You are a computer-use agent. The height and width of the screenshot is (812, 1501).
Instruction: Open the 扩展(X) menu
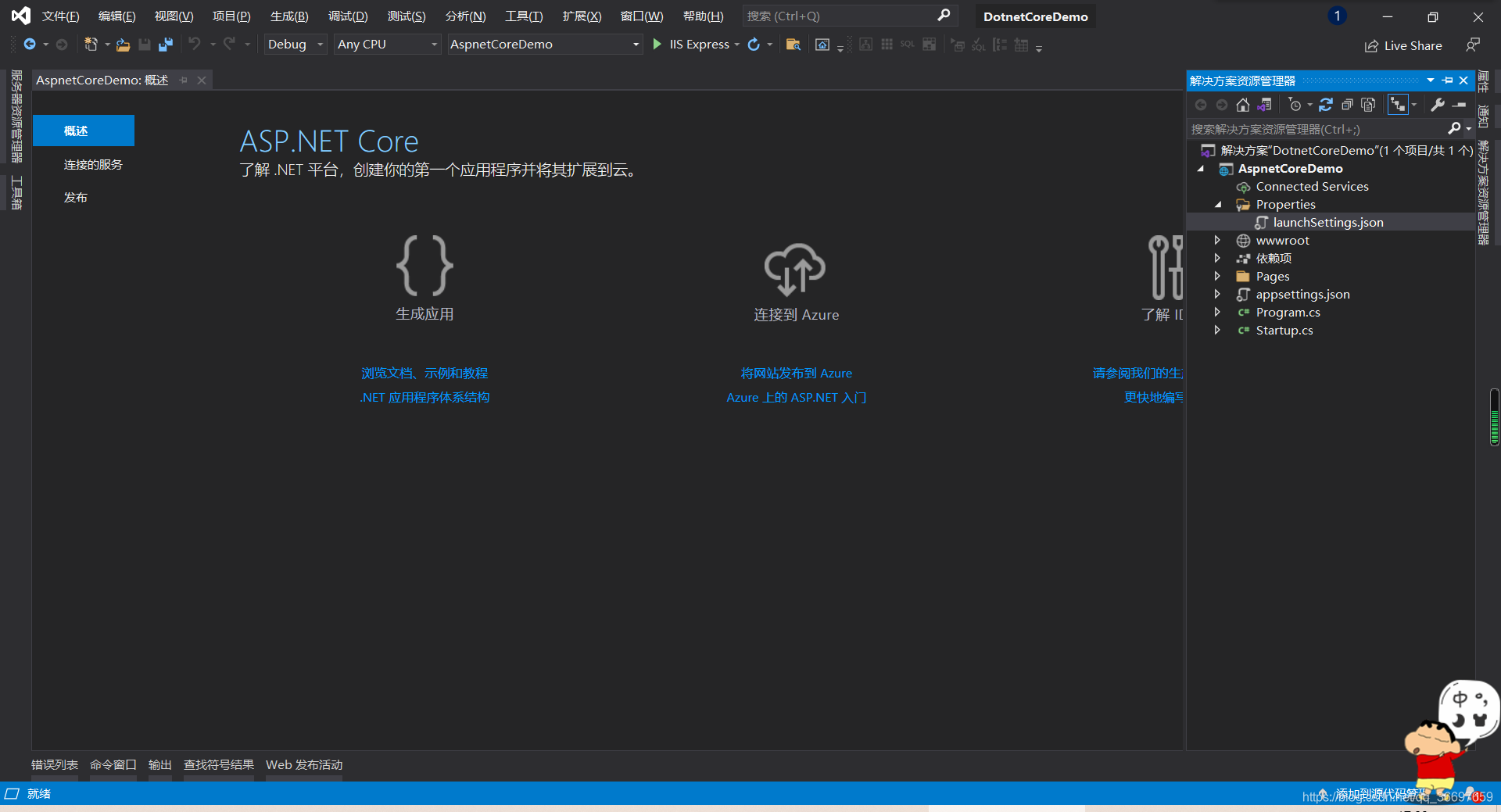pyautogui.click(x=582, y=16)
